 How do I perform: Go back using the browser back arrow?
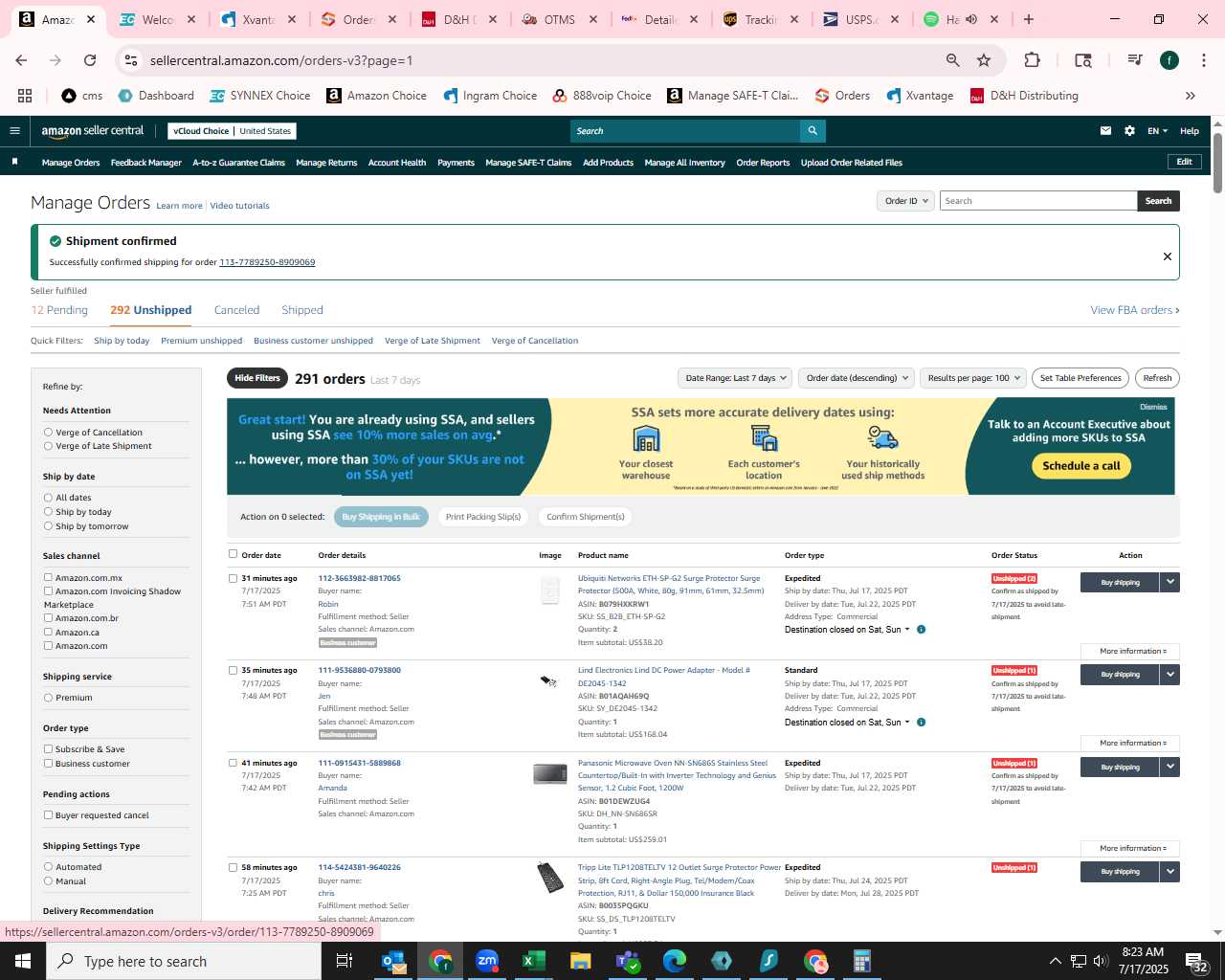click(x=21, y=60)
